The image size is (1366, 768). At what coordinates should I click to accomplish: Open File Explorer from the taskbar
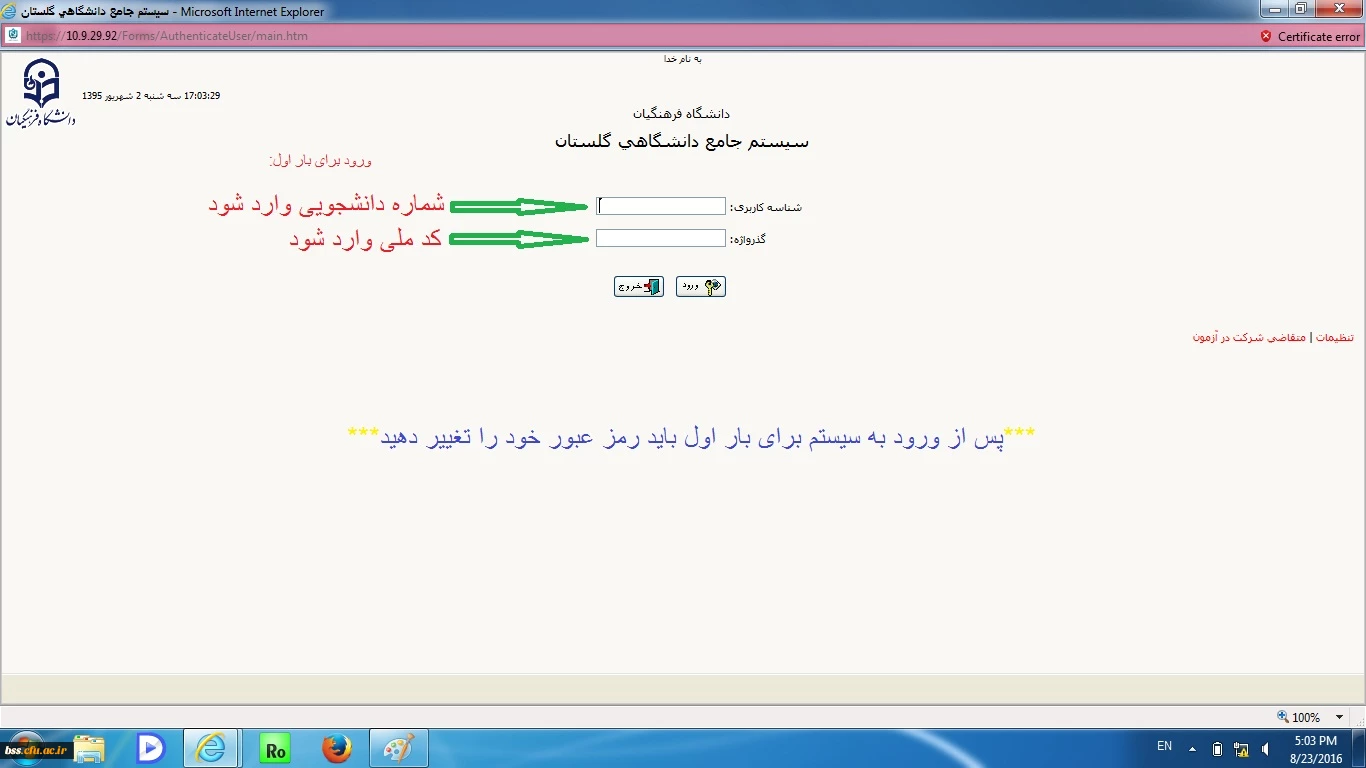(x=90, y=748)
